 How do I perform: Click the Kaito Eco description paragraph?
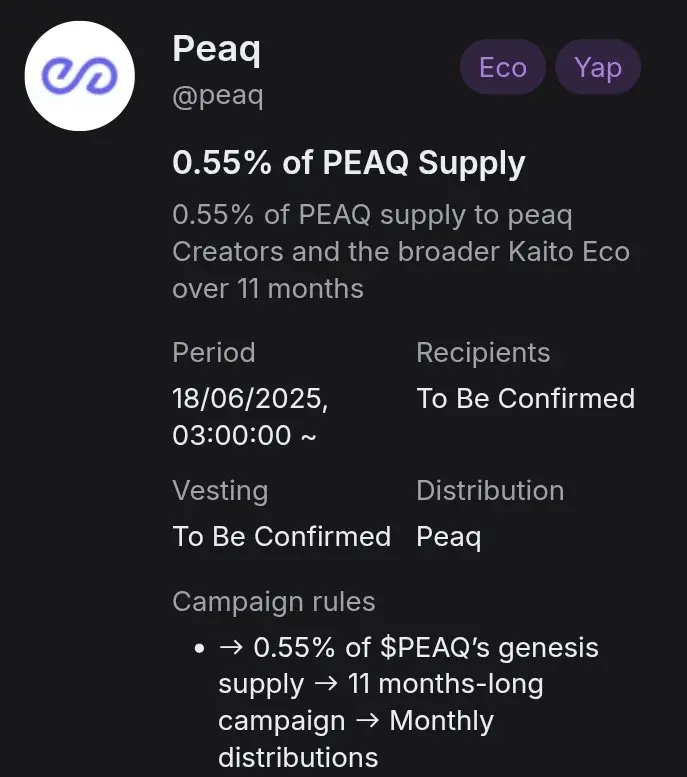click(400, 252)
